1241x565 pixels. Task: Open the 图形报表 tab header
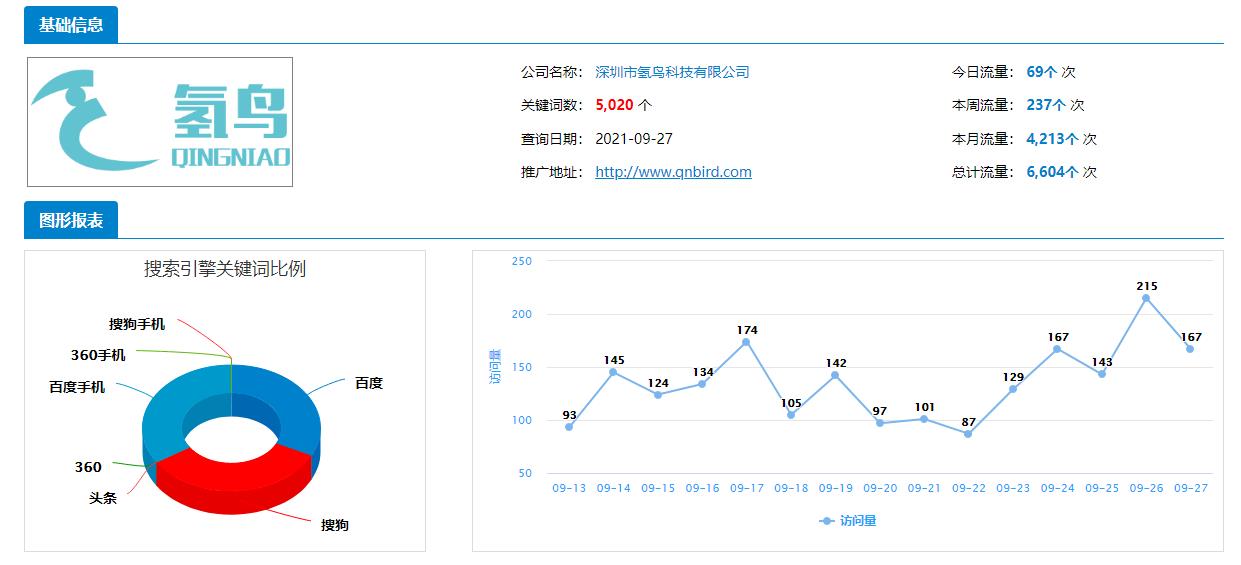coord(71,220)
